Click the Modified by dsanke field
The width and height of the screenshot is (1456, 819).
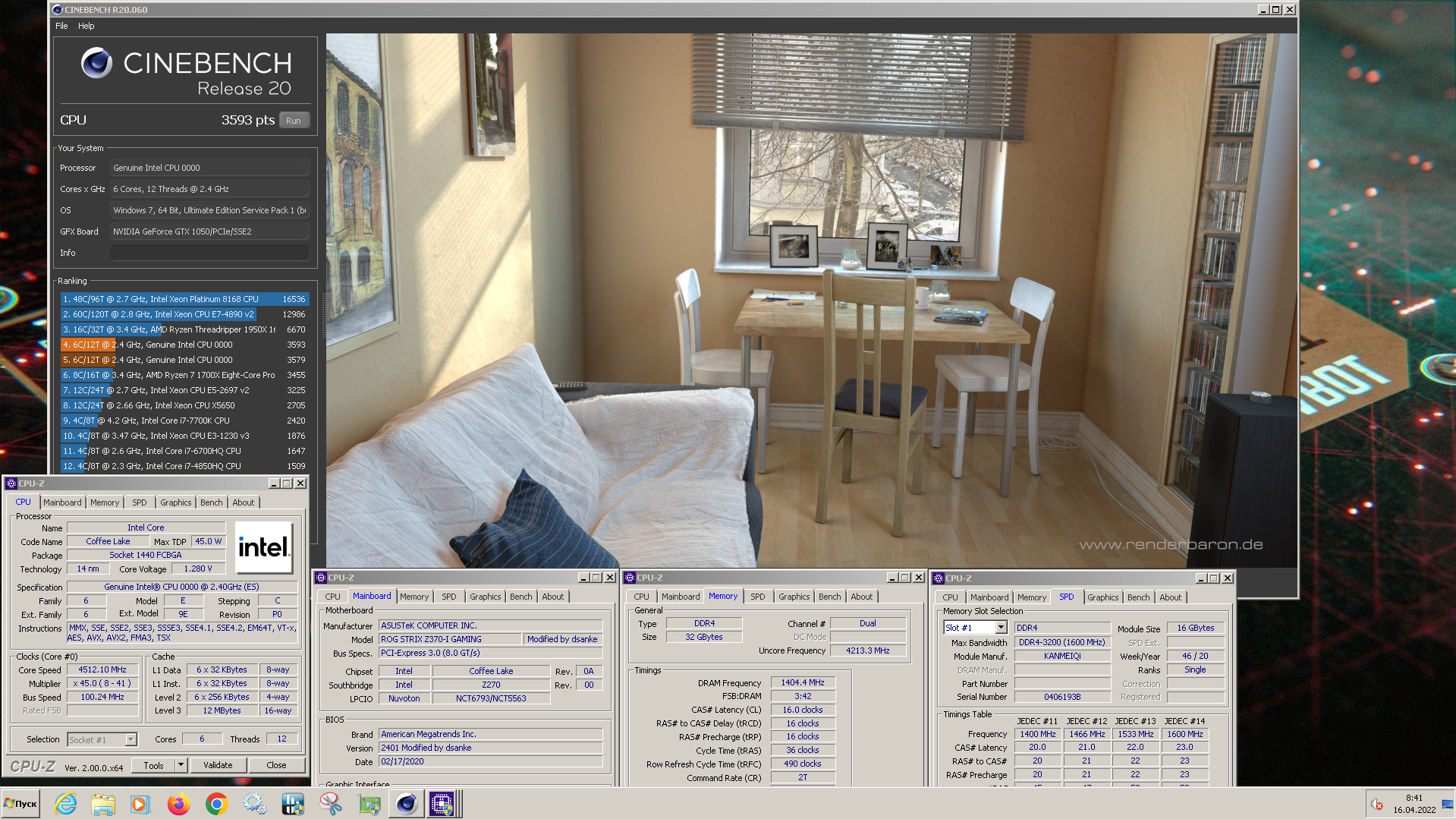(563, 639)
